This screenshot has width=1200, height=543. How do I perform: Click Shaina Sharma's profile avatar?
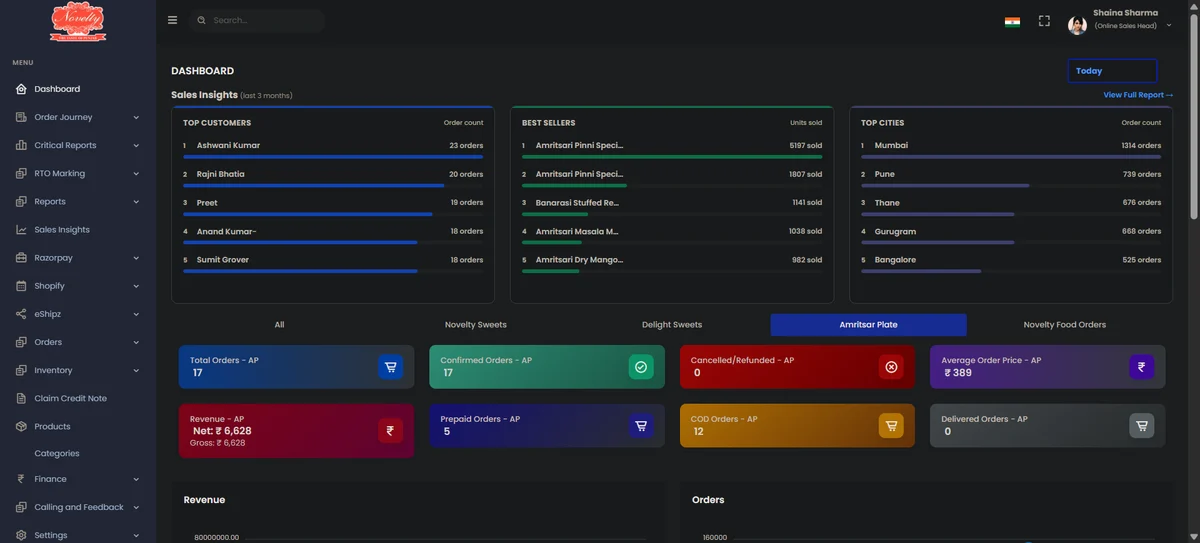click(x=1077, y=25)
